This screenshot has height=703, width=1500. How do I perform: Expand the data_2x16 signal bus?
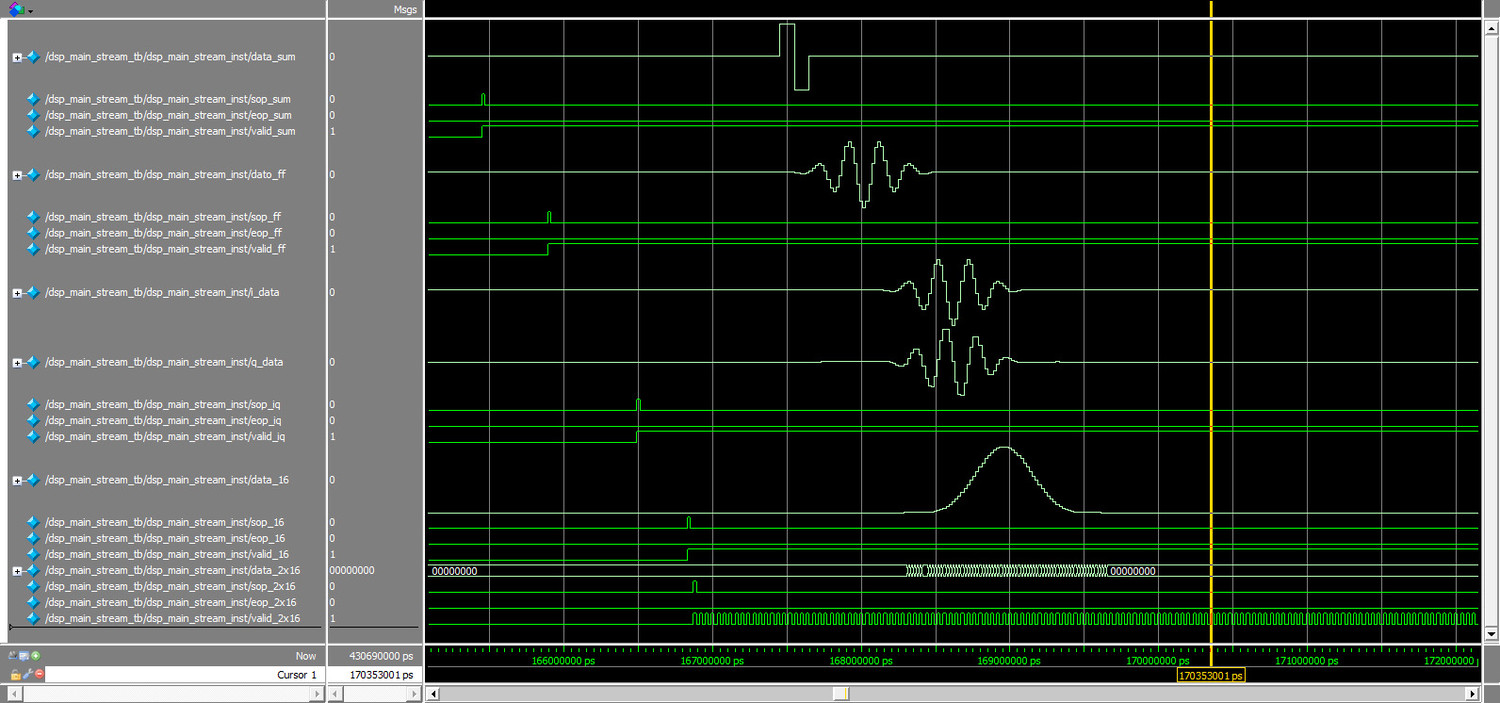17,570
